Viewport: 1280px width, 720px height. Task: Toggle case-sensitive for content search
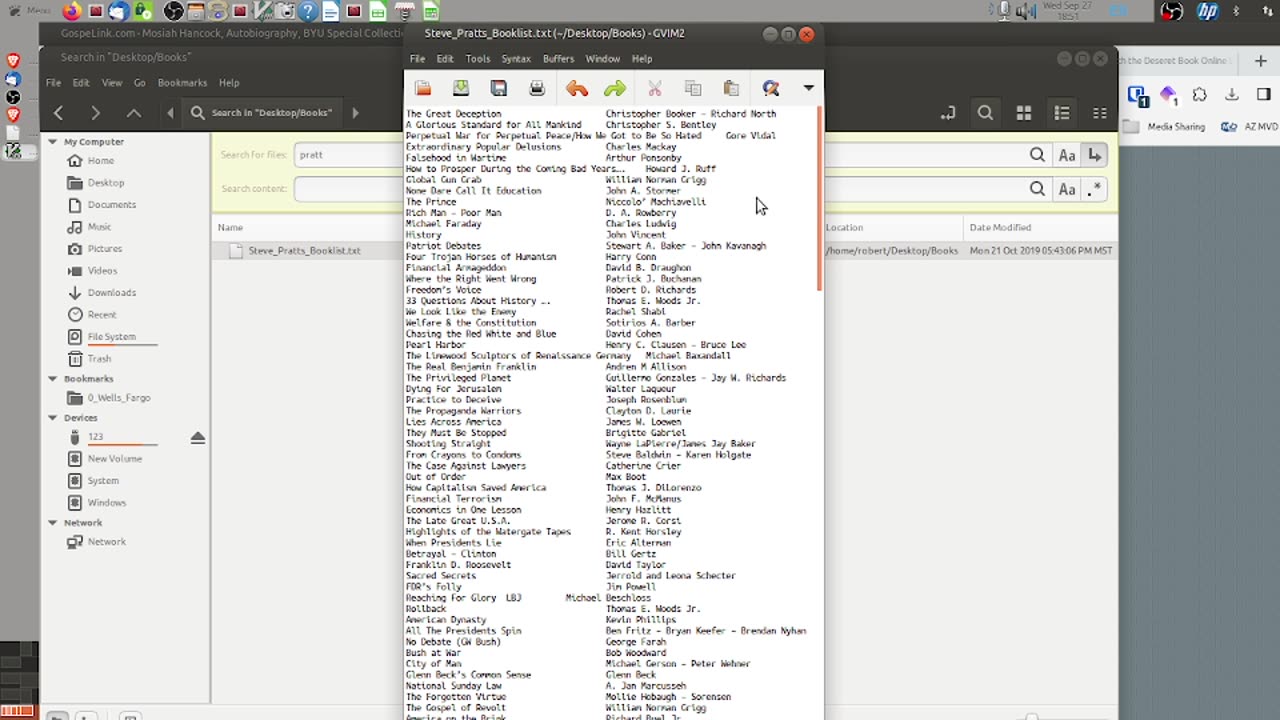pos(1067,189)
